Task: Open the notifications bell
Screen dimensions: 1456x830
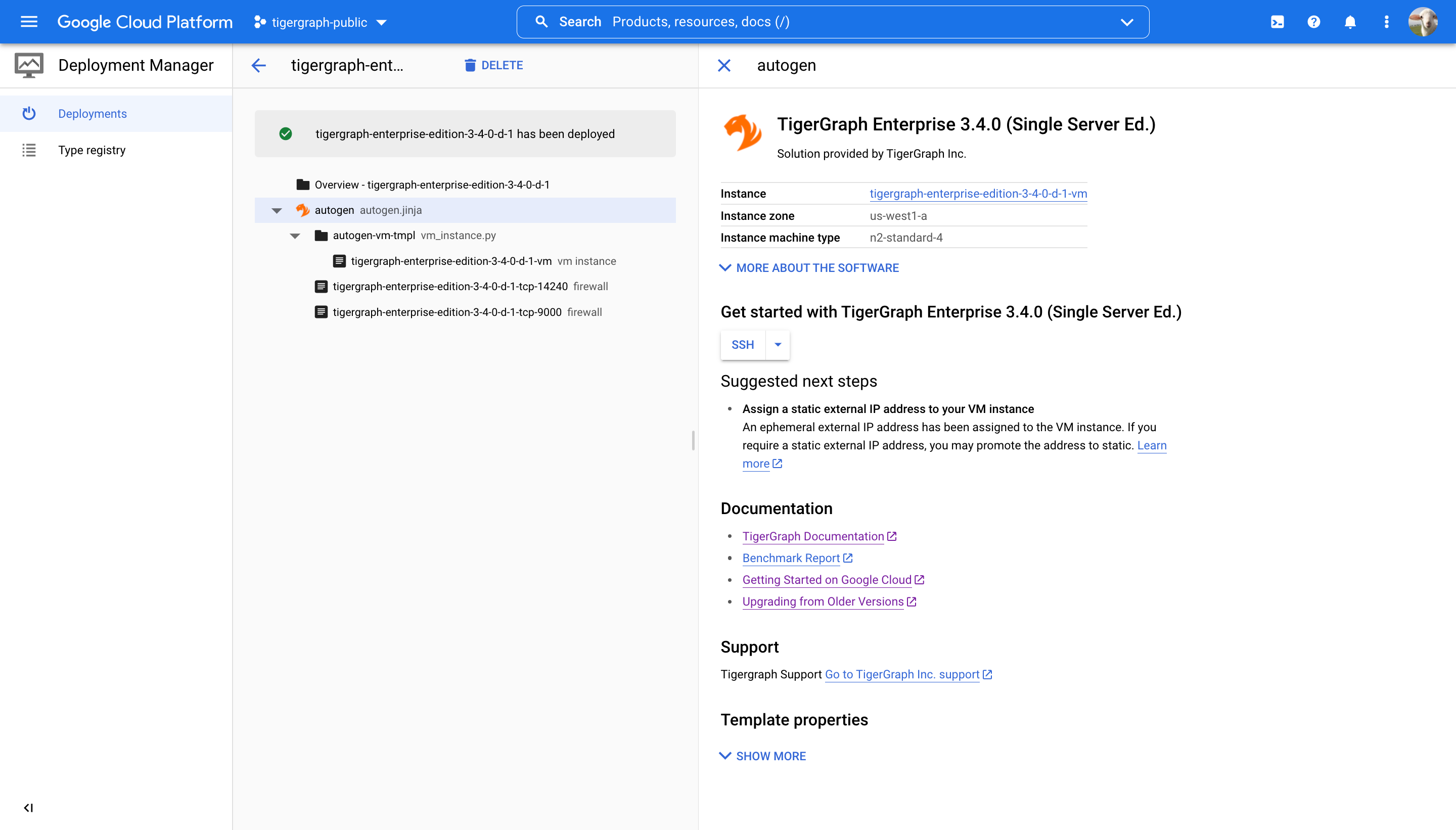Action: tap(1350, 22)
